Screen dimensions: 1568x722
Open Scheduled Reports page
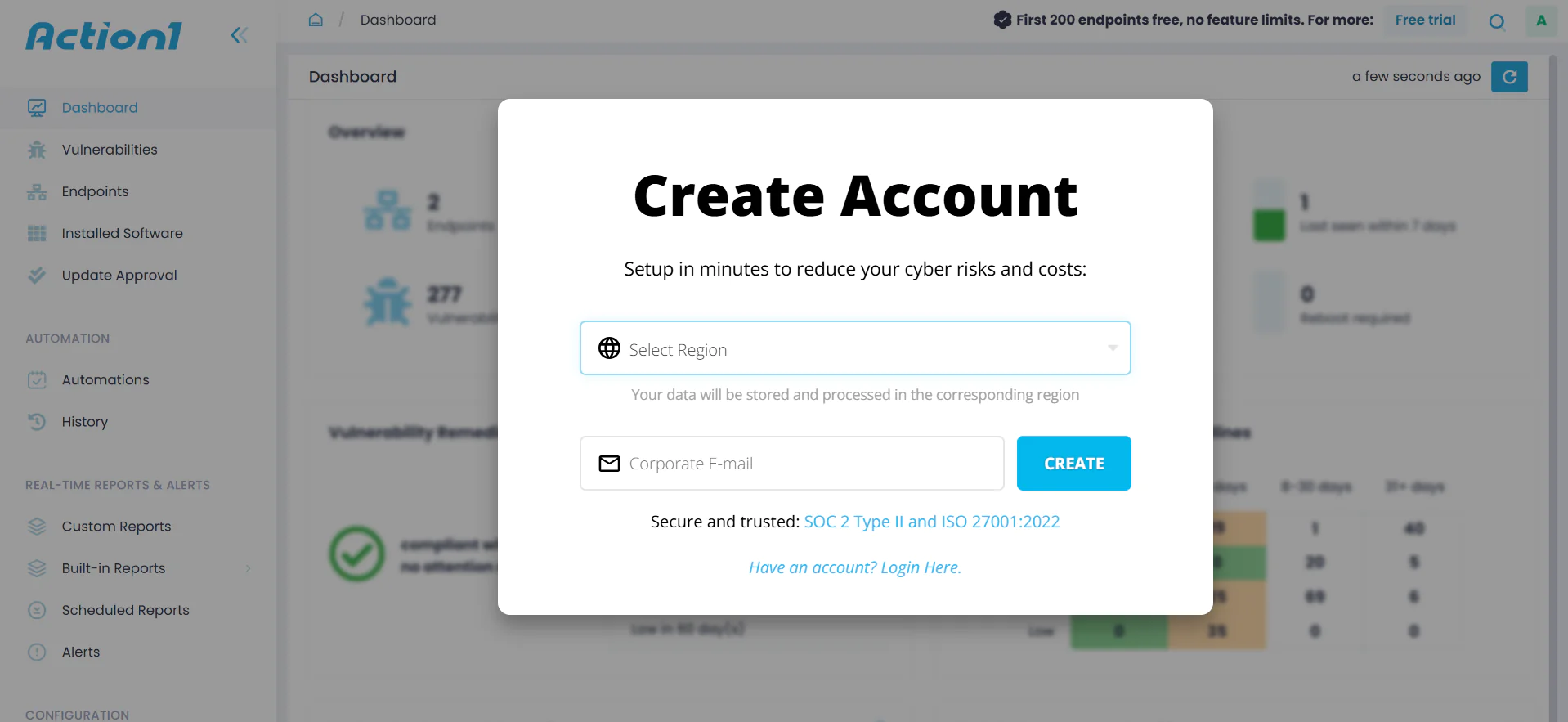point(125,610)
